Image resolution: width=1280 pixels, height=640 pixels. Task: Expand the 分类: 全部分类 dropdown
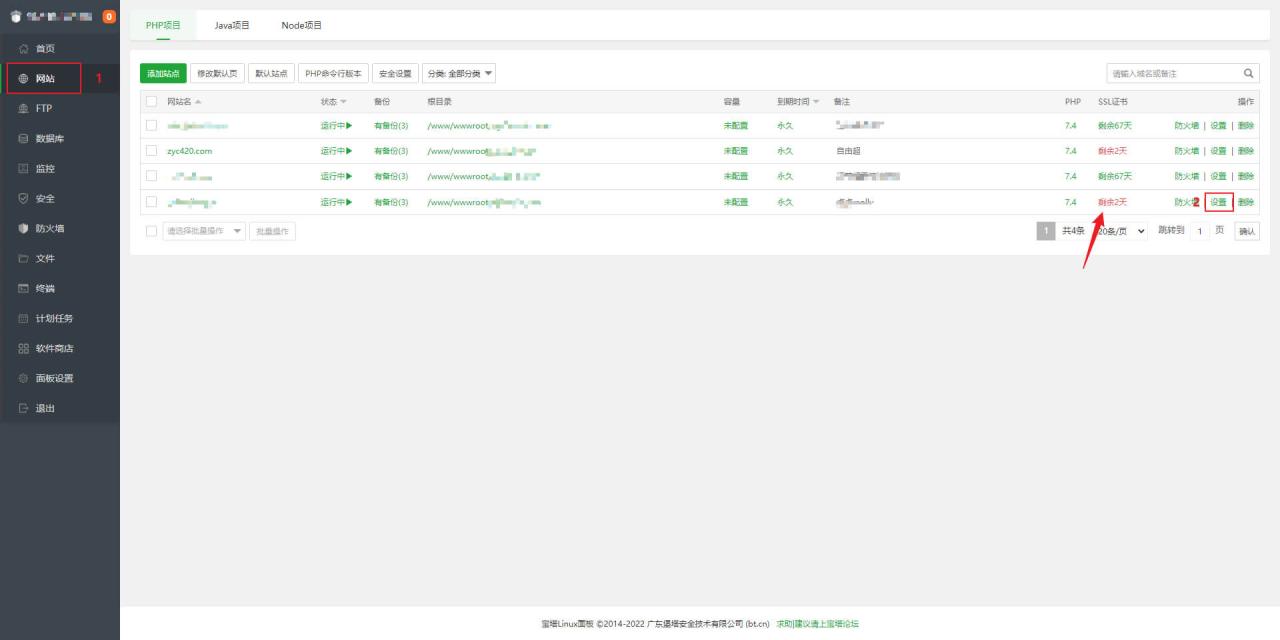[459, 74]
